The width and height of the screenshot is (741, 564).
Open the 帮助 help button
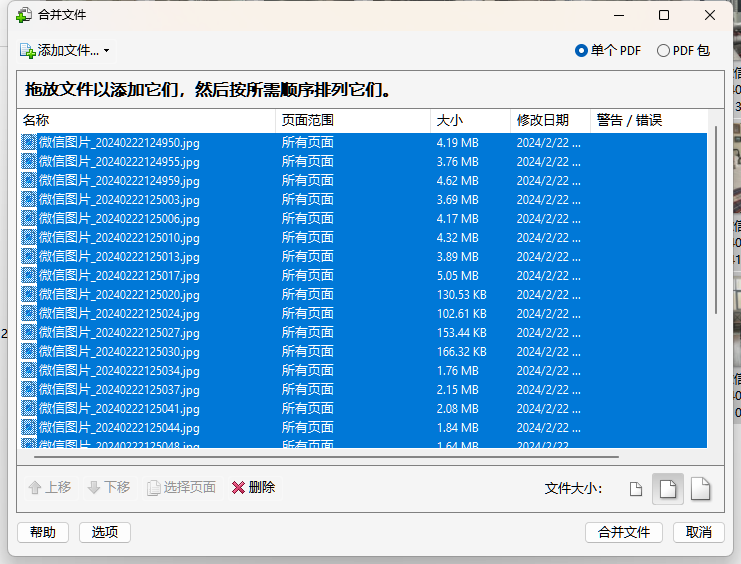pos(43,532)
